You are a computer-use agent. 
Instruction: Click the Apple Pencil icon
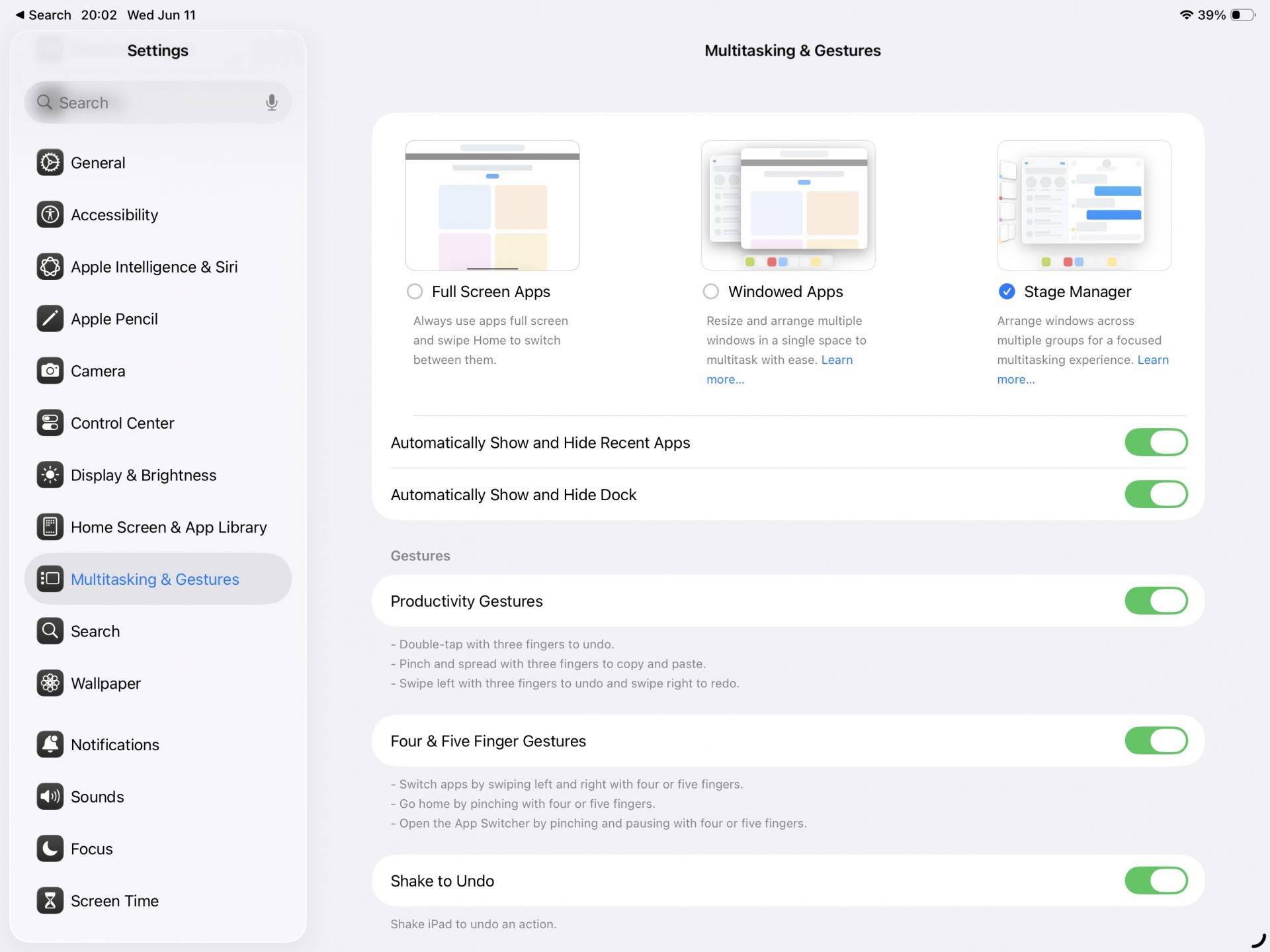50,318
